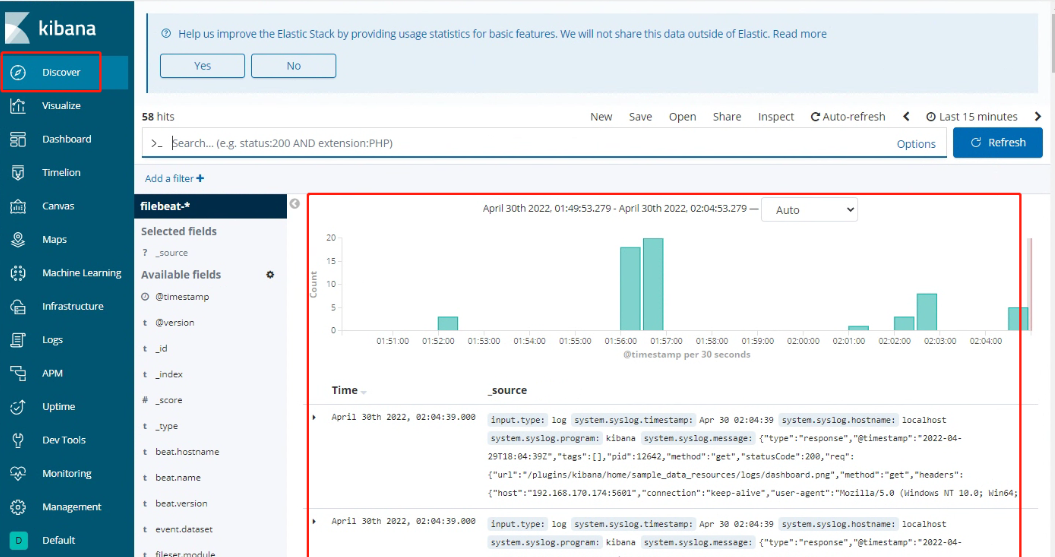
Task: Click Auto-refresh in the top menu
Action: pos(848,116)
